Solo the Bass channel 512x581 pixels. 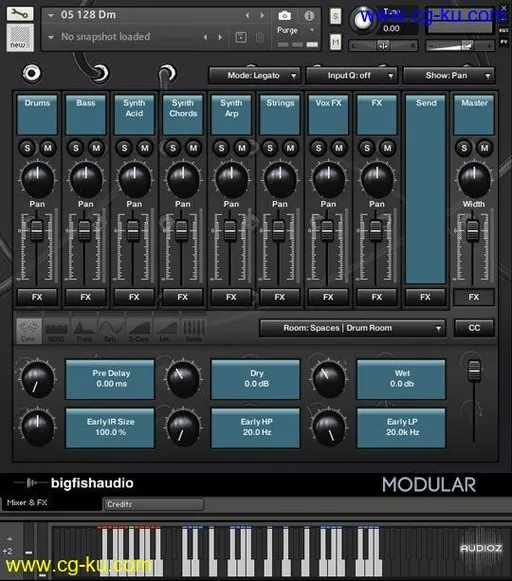tap(76, 148)
